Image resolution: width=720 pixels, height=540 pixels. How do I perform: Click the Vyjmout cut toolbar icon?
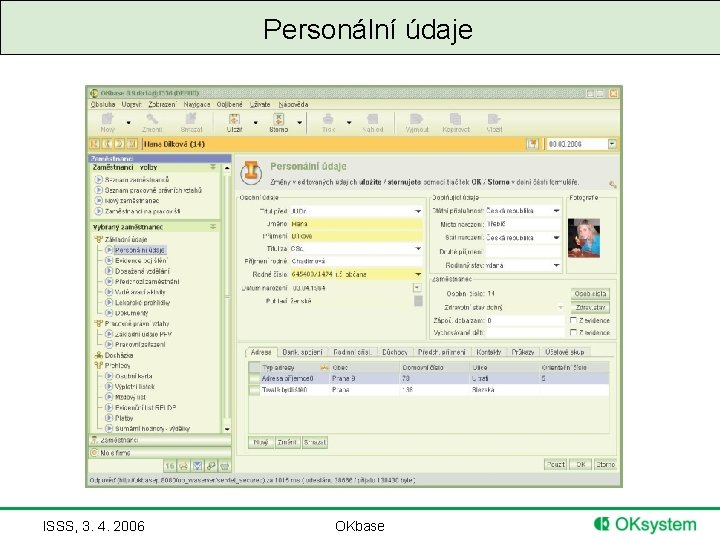click(416, 119)
